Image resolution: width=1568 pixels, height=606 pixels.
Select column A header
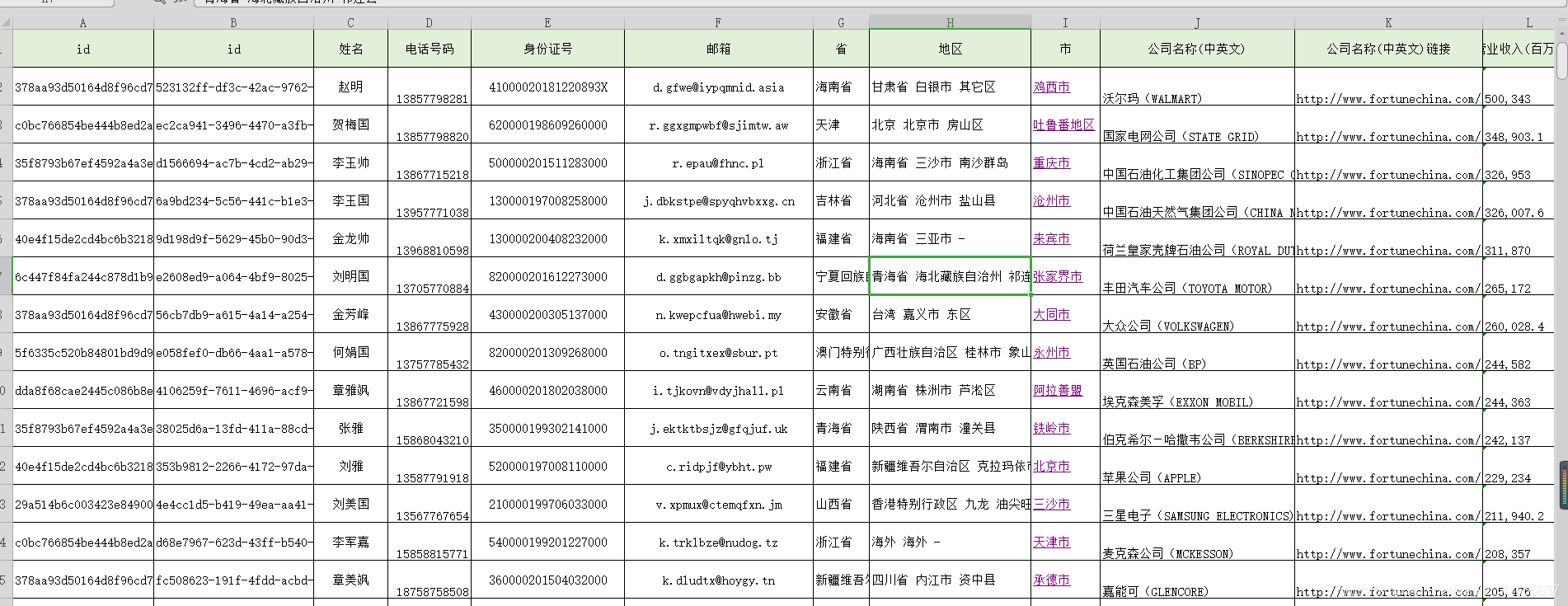tap(83, 23)
